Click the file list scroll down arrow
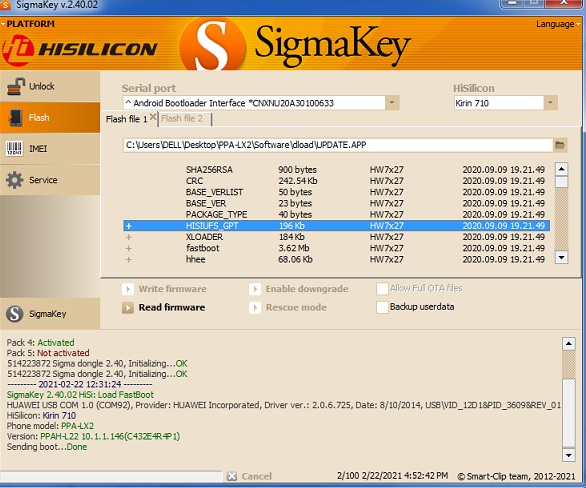This screenshot has width=586, height=488. point(561,257)
